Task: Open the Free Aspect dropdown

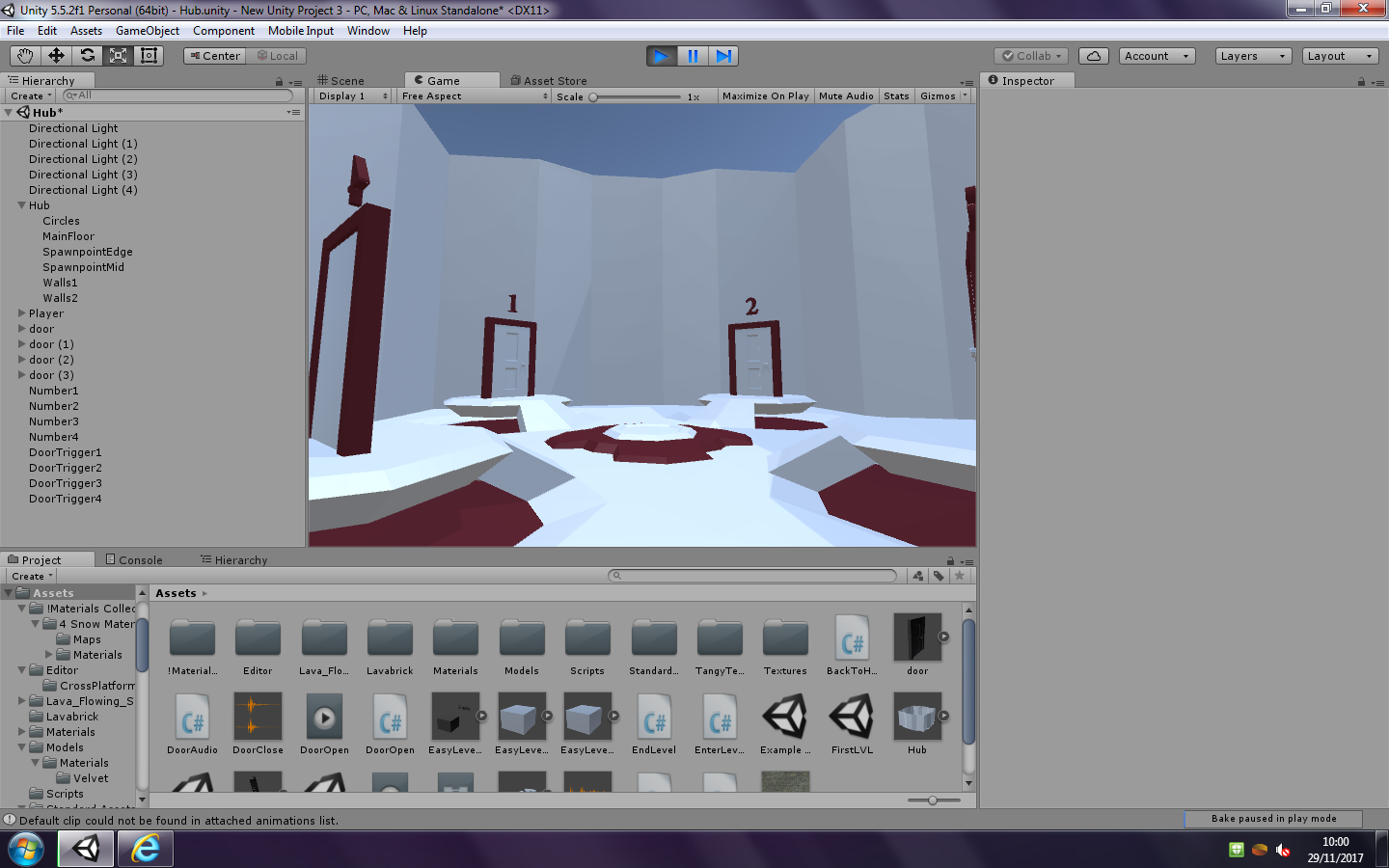Action: pos(473,95)
